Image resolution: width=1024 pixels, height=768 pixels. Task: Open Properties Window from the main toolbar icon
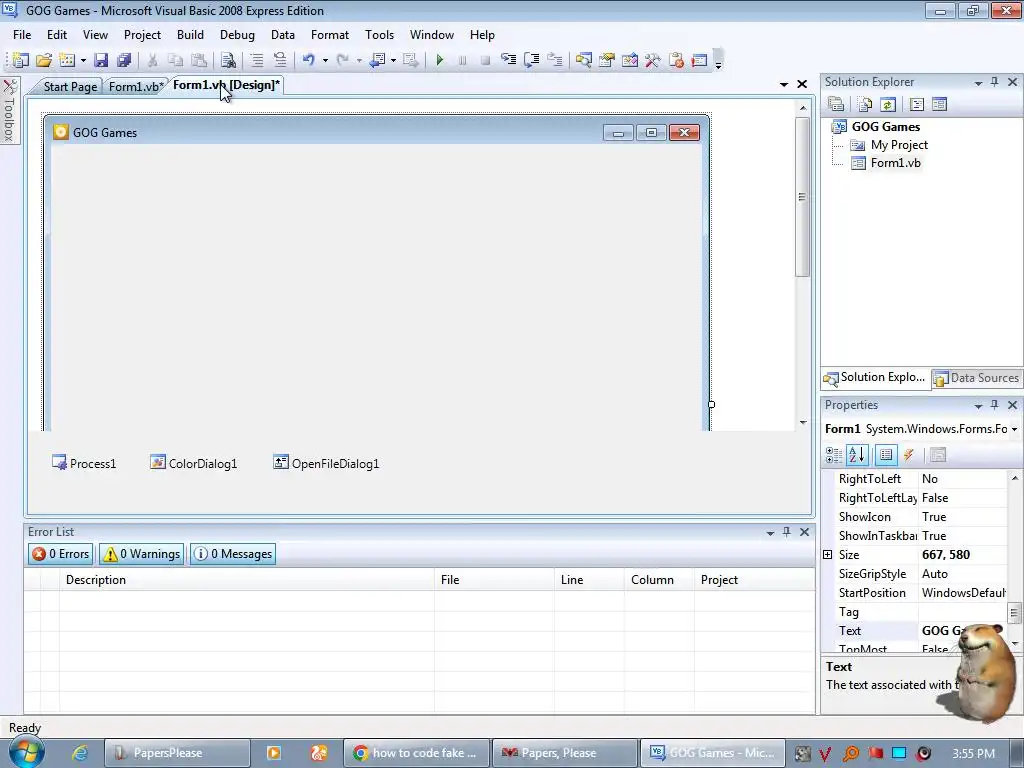[607, 60]
